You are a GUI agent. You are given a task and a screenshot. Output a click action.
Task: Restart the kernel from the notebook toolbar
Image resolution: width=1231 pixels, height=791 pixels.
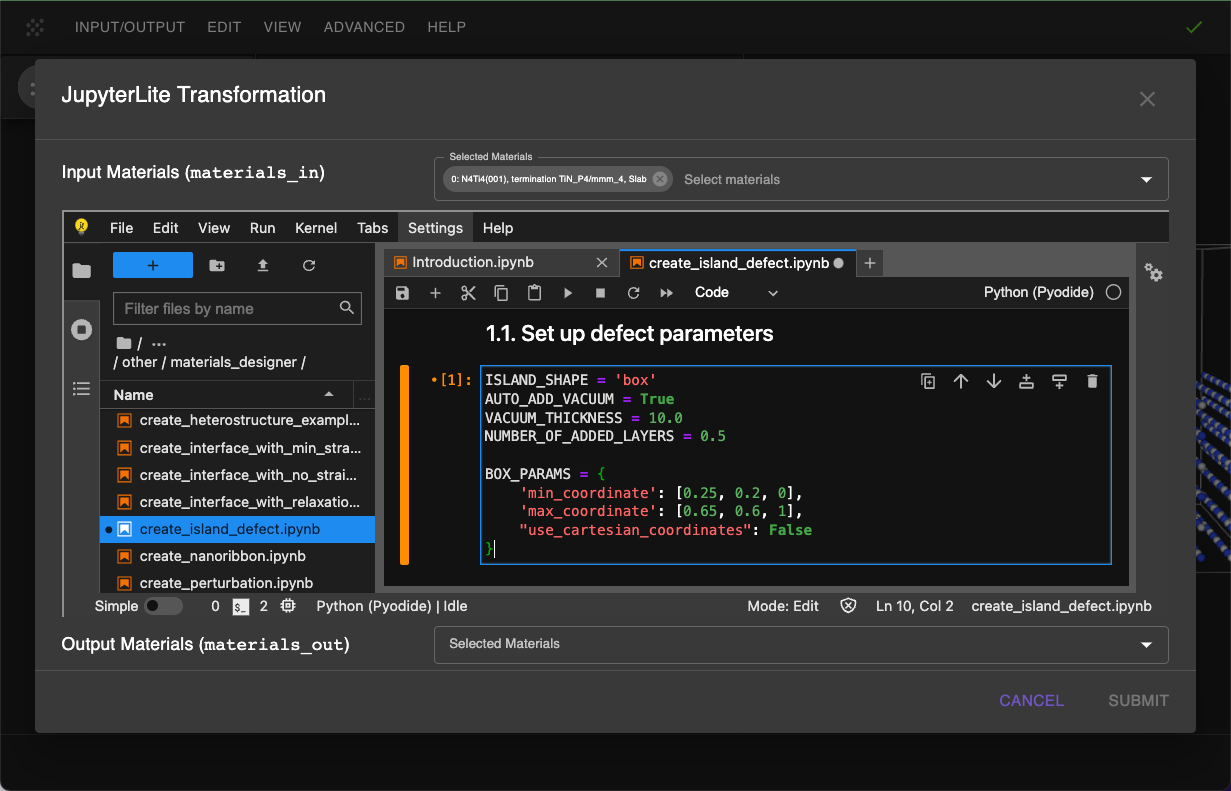(x=633, y=293)
